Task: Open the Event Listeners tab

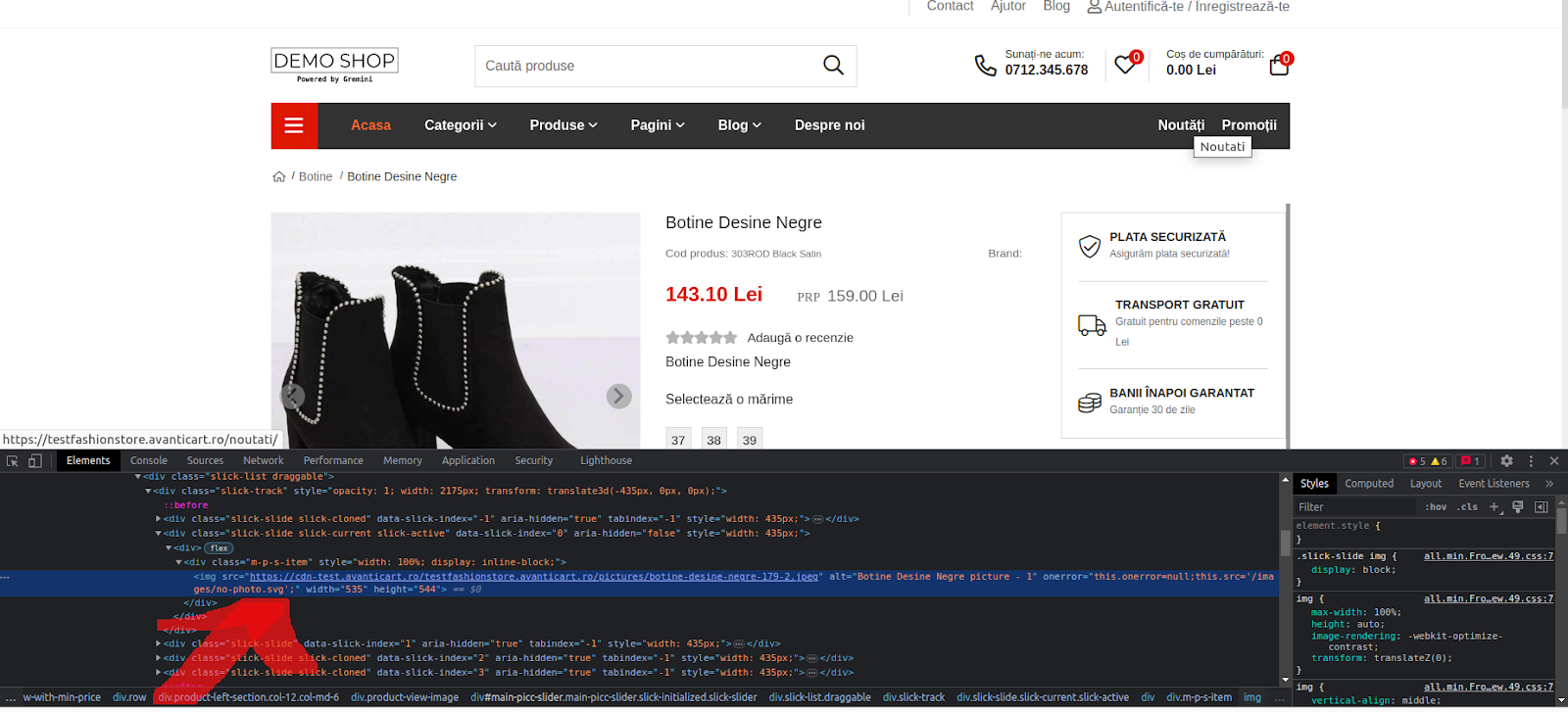Action: click(1494, 484)
